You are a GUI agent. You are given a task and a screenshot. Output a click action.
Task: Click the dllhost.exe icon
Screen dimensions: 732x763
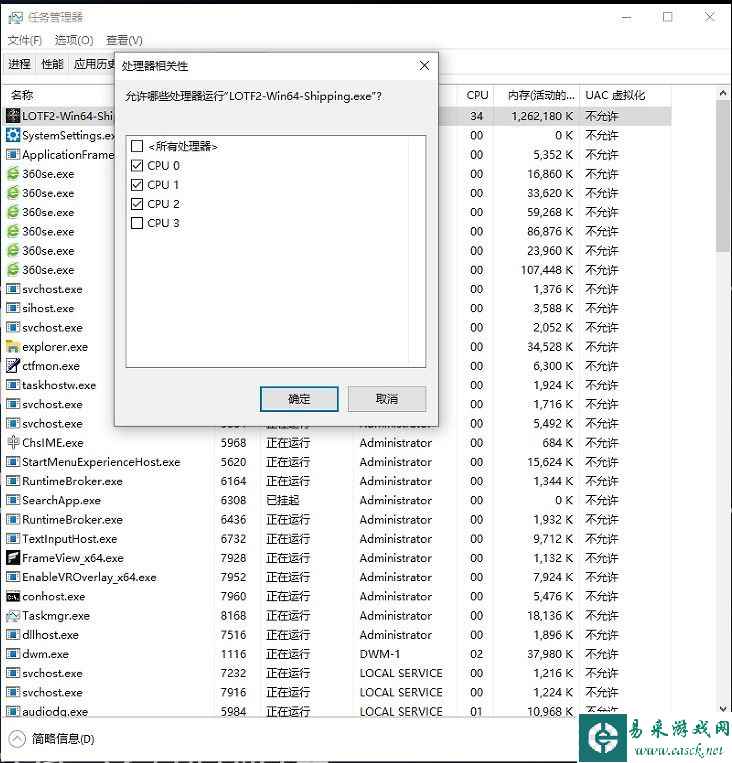[13, 635]
